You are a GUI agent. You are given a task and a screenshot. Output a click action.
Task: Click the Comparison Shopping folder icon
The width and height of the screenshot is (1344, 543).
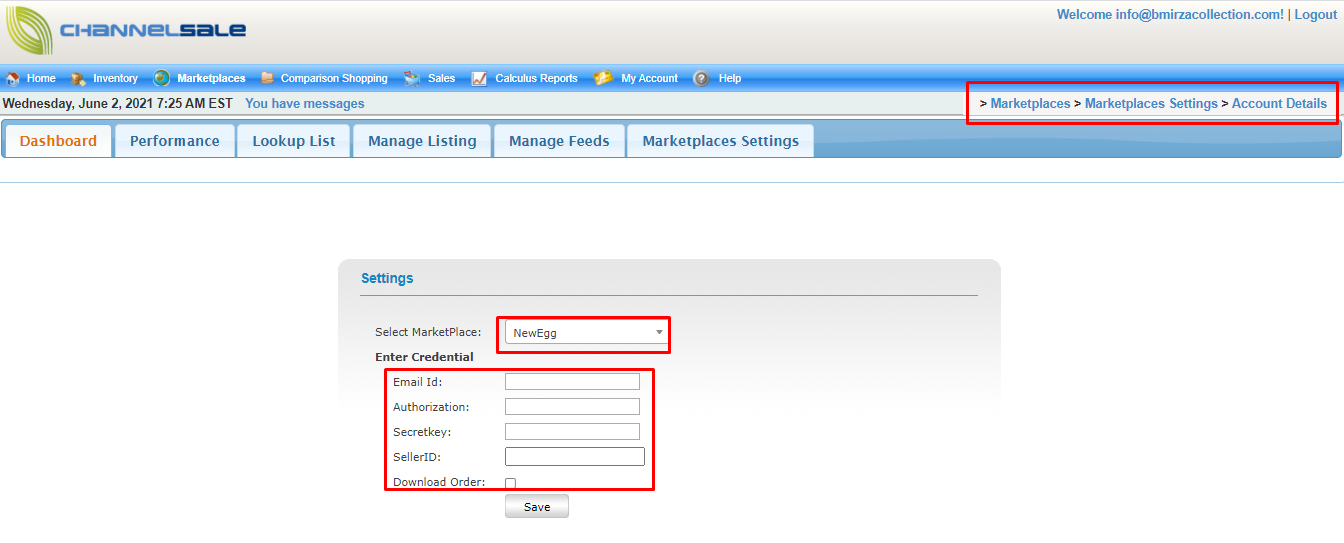267,78
